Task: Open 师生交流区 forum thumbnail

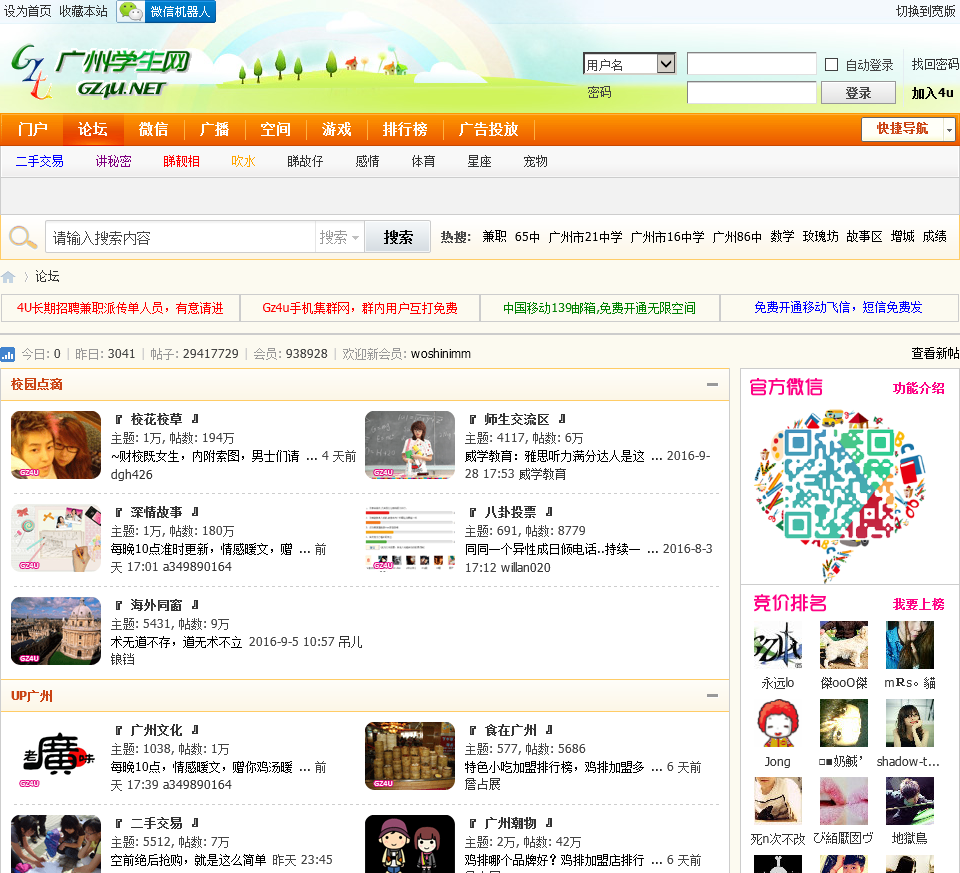Action: point(410,444)
